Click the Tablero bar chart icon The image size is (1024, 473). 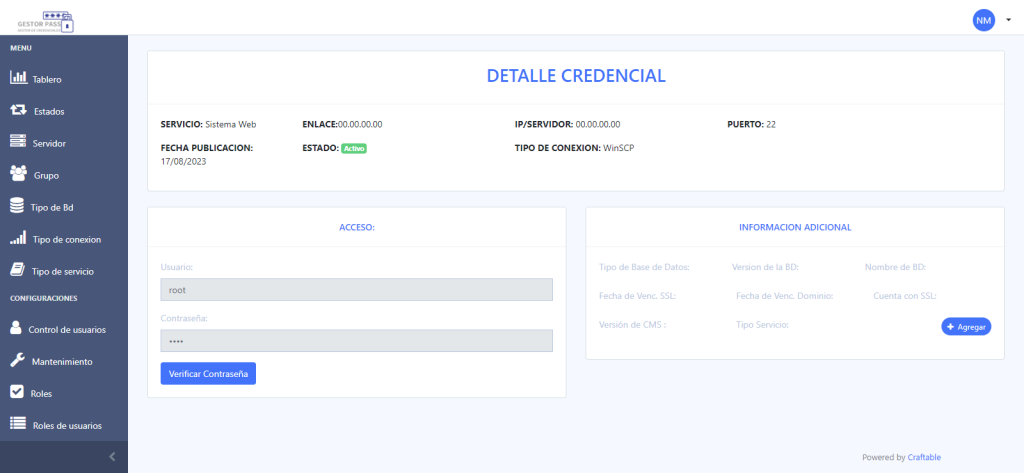(x=17, y=78)
